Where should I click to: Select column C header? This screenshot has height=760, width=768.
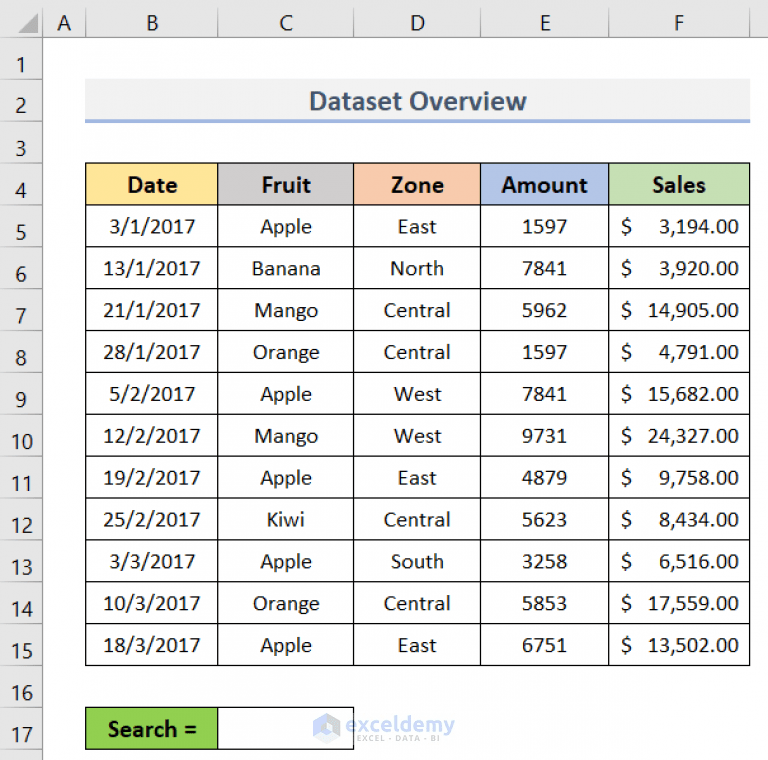click(x=286, y=23)
